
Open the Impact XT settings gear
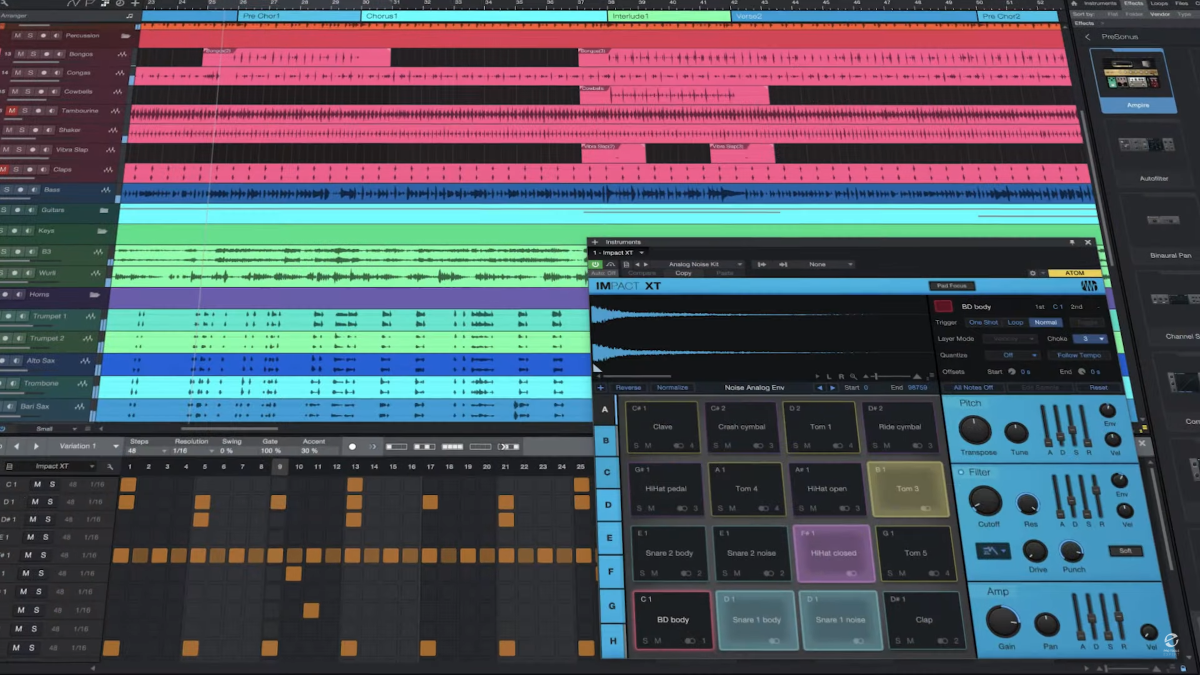(1033, 273)
